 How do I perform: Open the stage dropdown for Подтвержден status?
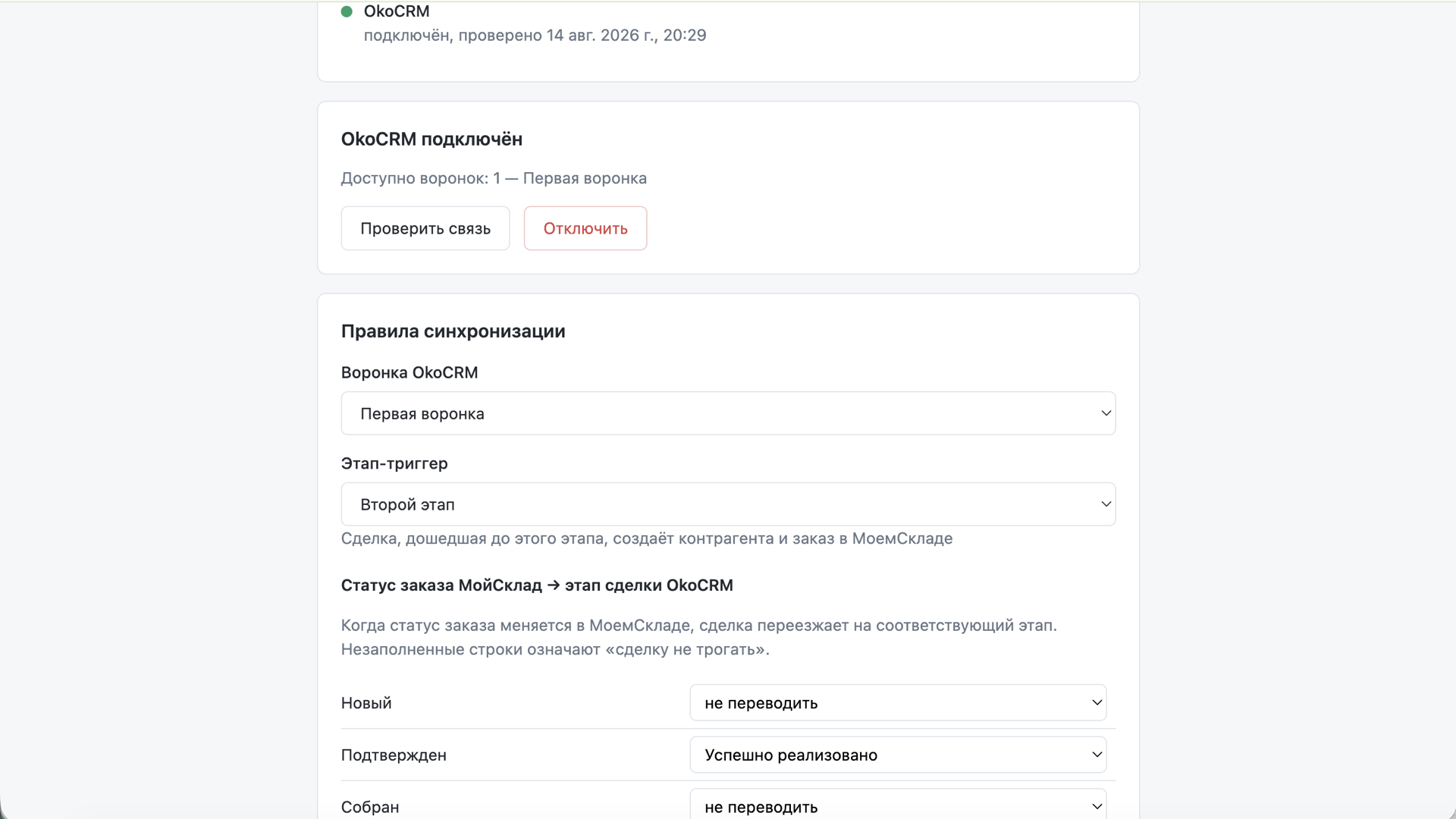click(x=898, y=755)
